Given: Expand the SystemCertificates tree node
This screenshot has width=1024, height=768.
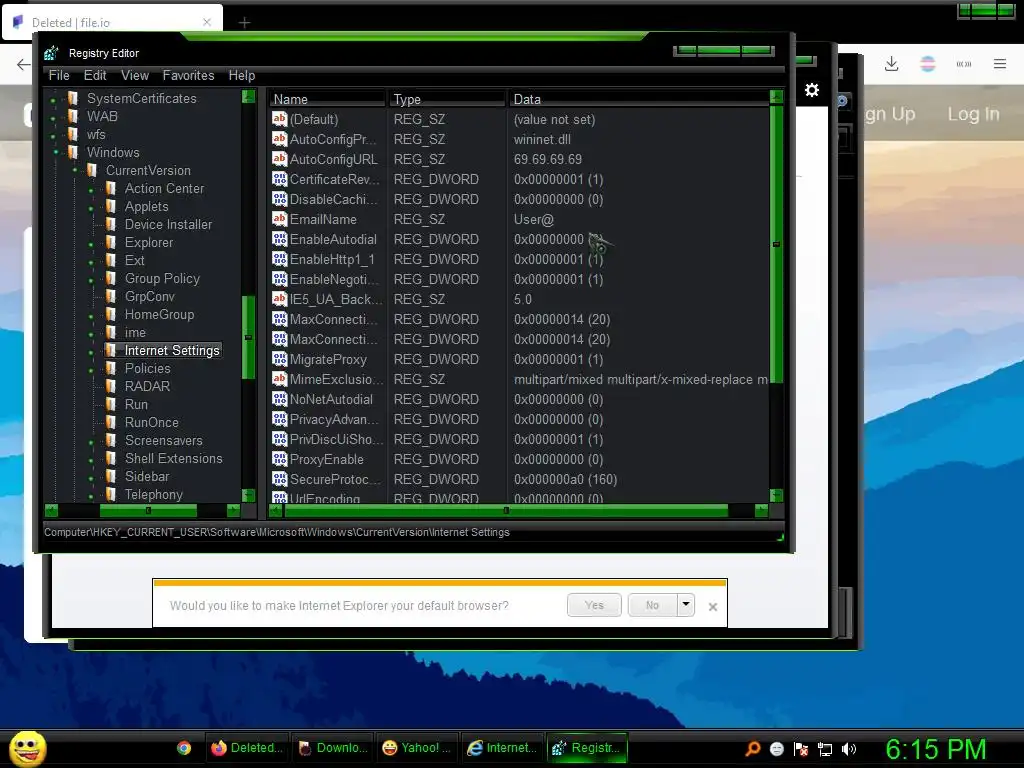Looking at the screenshot, I should tap(54, 99).
